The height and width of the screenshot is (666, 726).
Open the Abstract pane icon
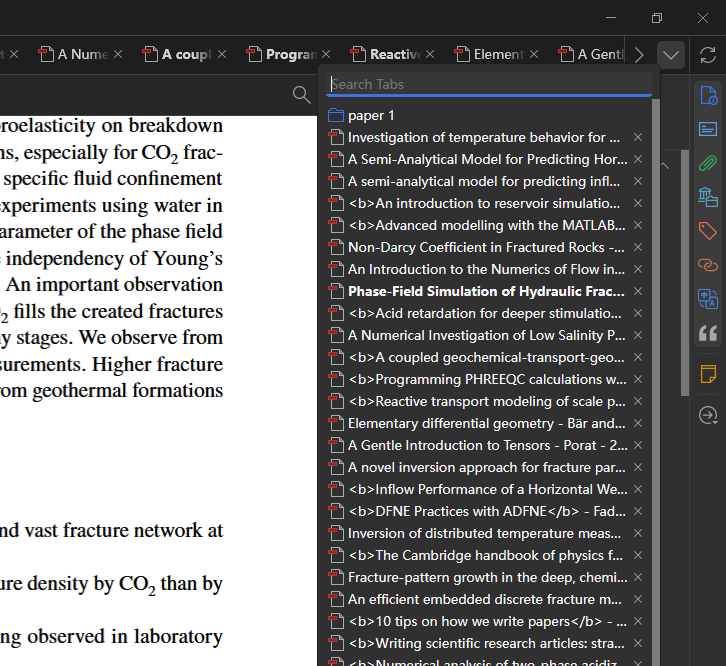coord(708,129)
